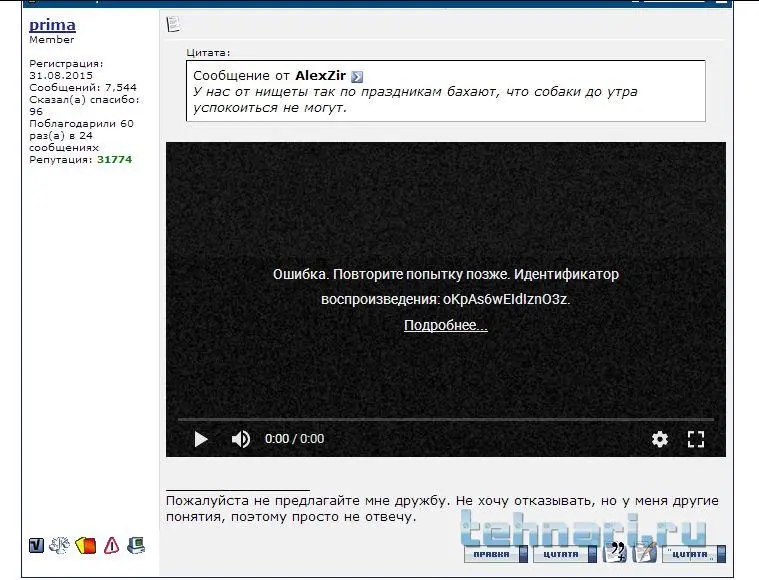Click the first 'Цитата' quote button
This screenshot has height=580, width=759.
pyautogui.click(x=565, y=554)
